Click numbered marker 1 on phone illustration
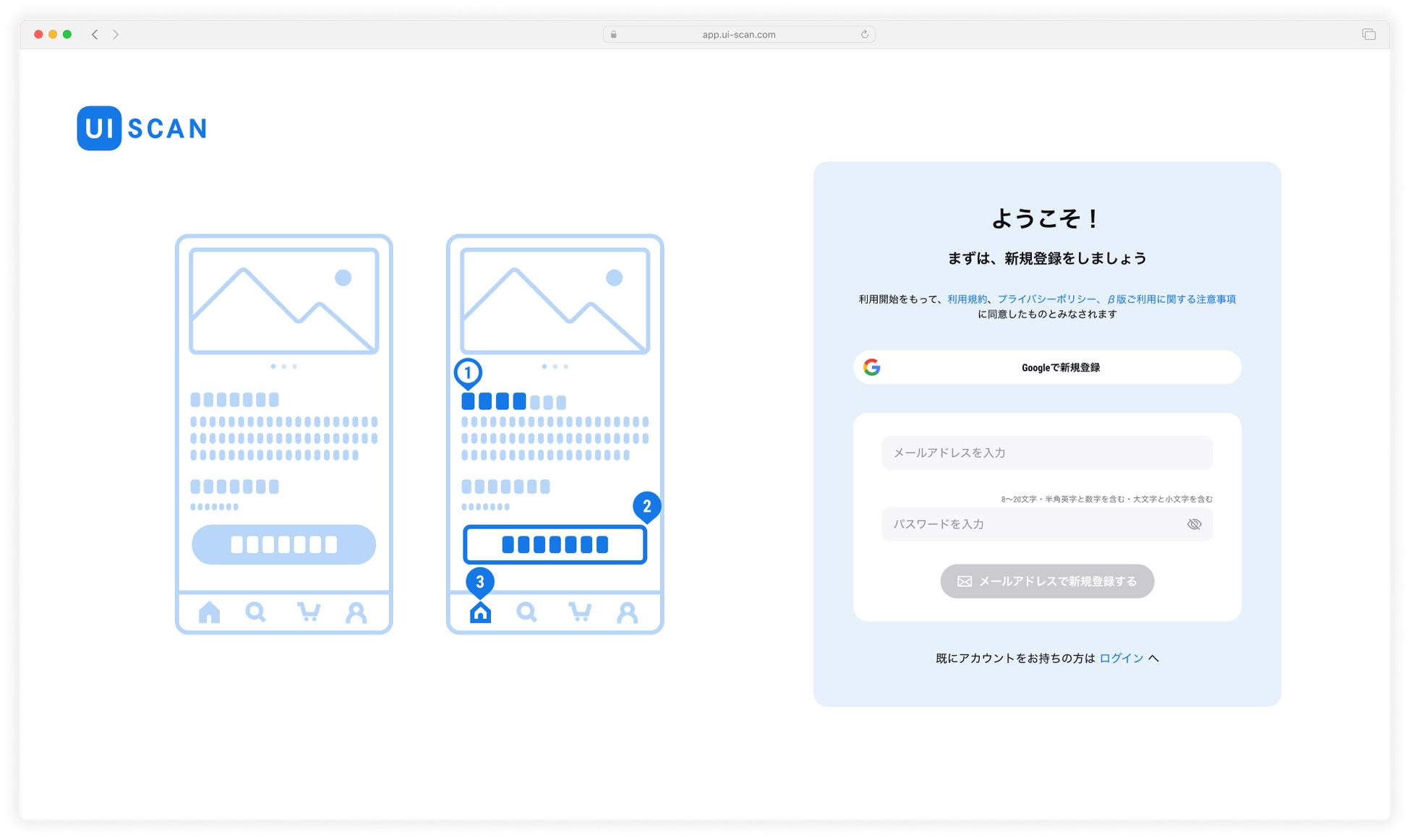 pyautogui.click(x=468, y=372)
